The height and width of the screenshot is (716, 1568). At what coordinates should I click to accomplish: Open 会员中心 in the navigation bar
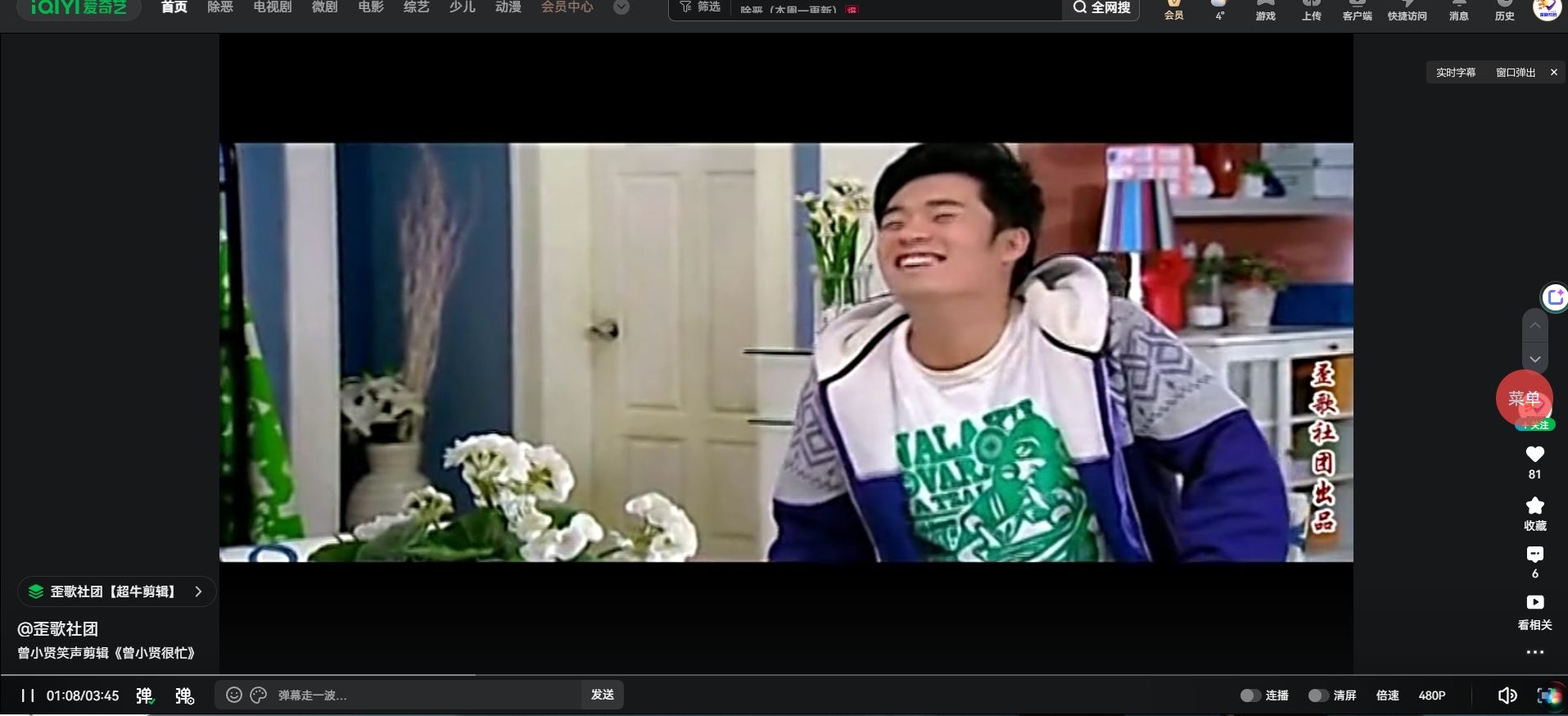pos(567,7)
